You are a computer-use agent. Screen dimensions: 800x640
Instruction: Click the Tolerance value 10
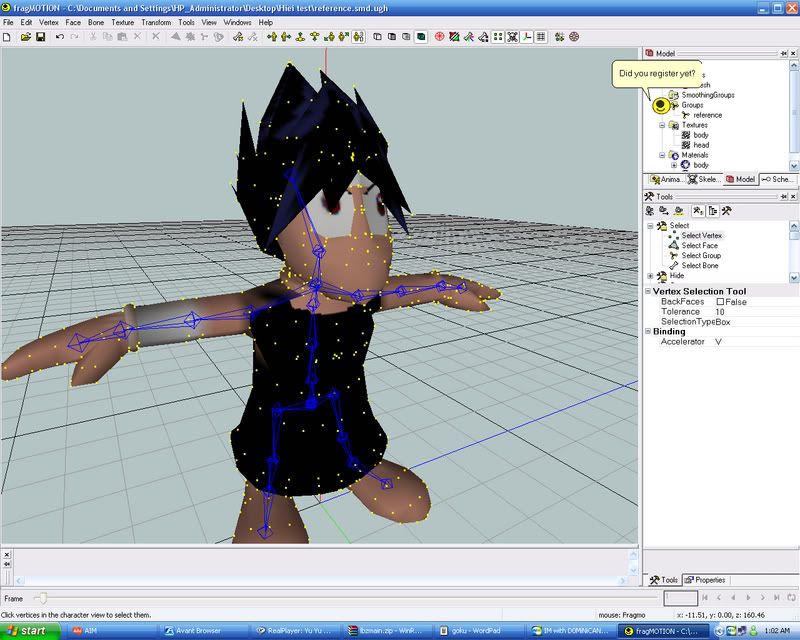pyautogui.click(x=719, y=312)
